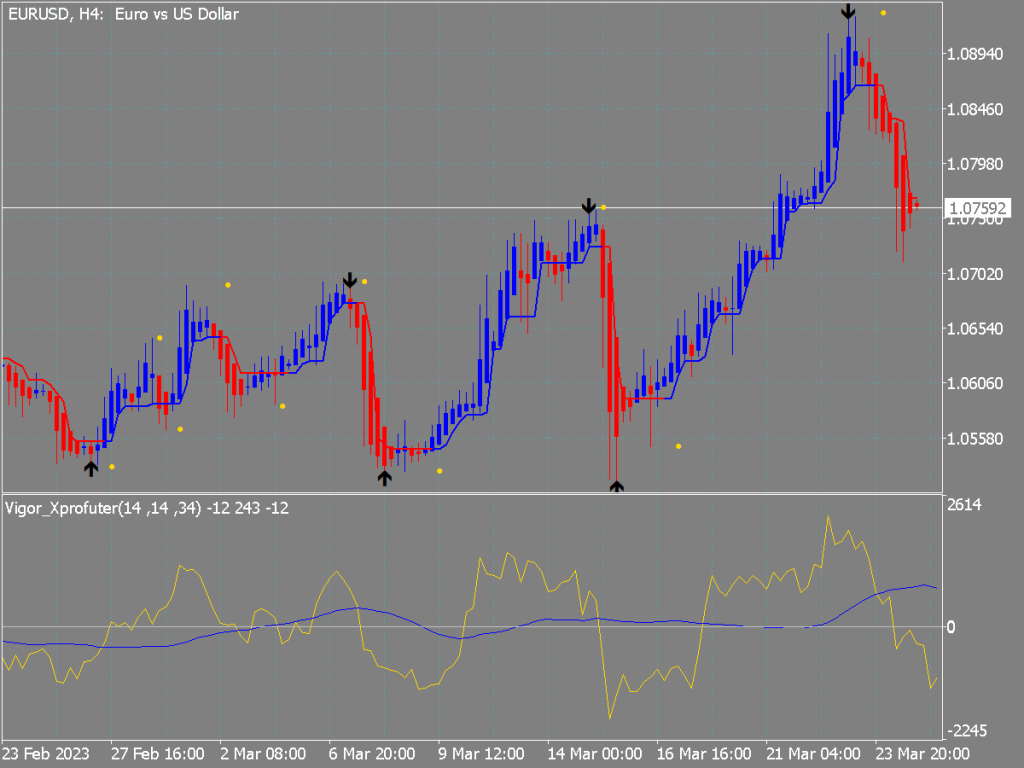Click the sell arrow above the 1.08940 peak
This screenshot has height=768, width=1024.
[848, 12]
